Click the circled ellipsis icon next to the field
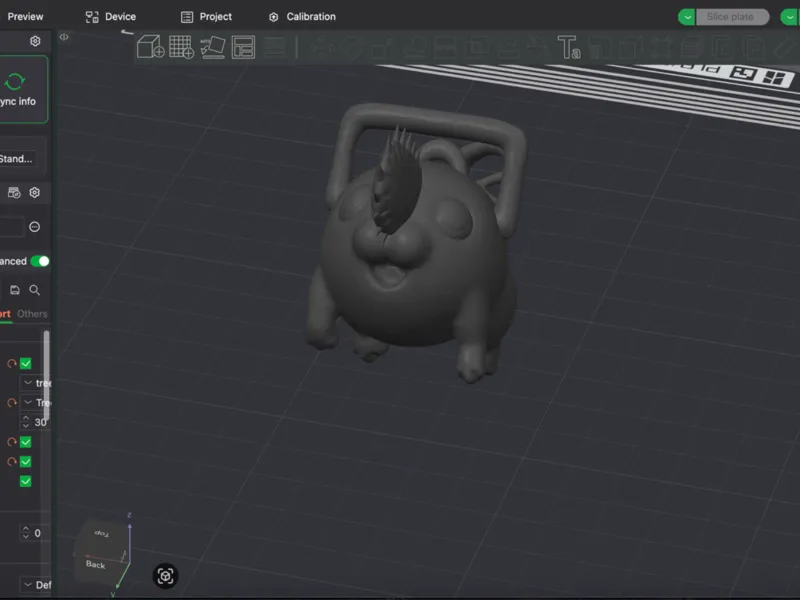Image resolution: width=800 pixels, height=600 pixels. coord(35,227)
